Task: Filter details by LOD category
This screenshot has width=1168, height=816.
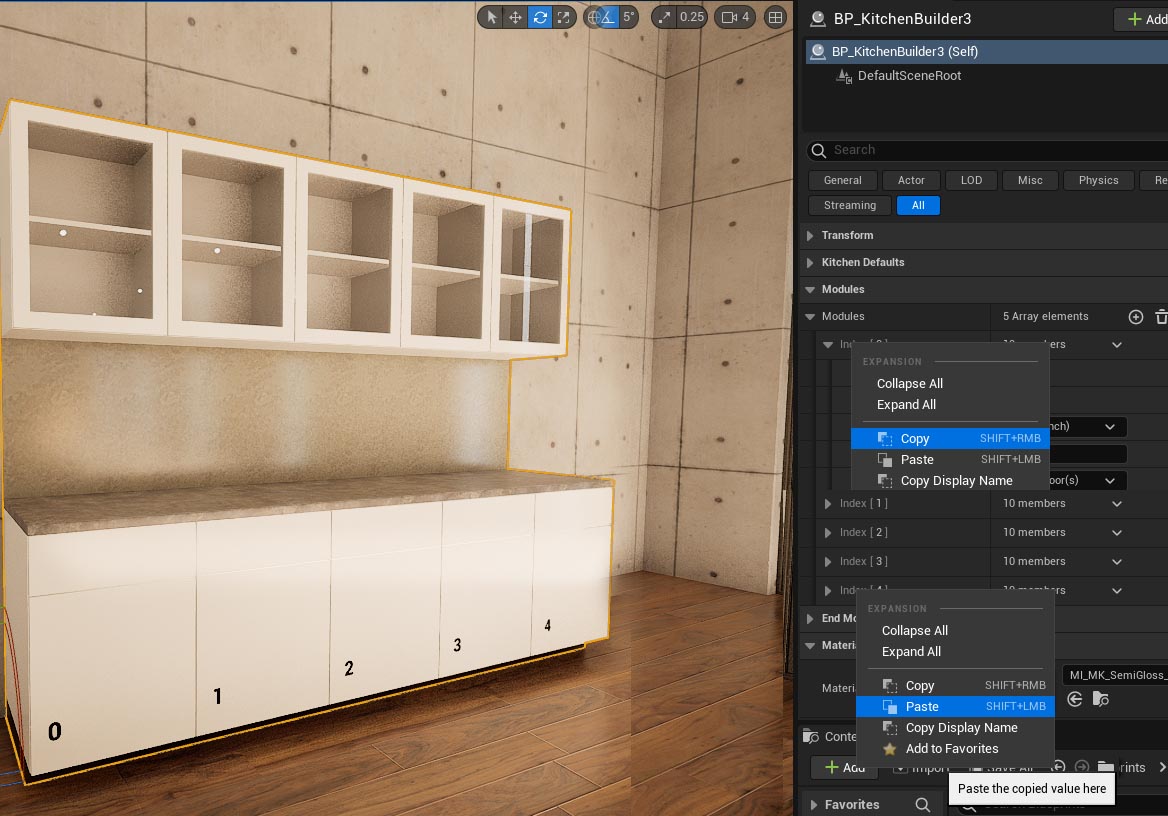Action: (x=971, y=180)
